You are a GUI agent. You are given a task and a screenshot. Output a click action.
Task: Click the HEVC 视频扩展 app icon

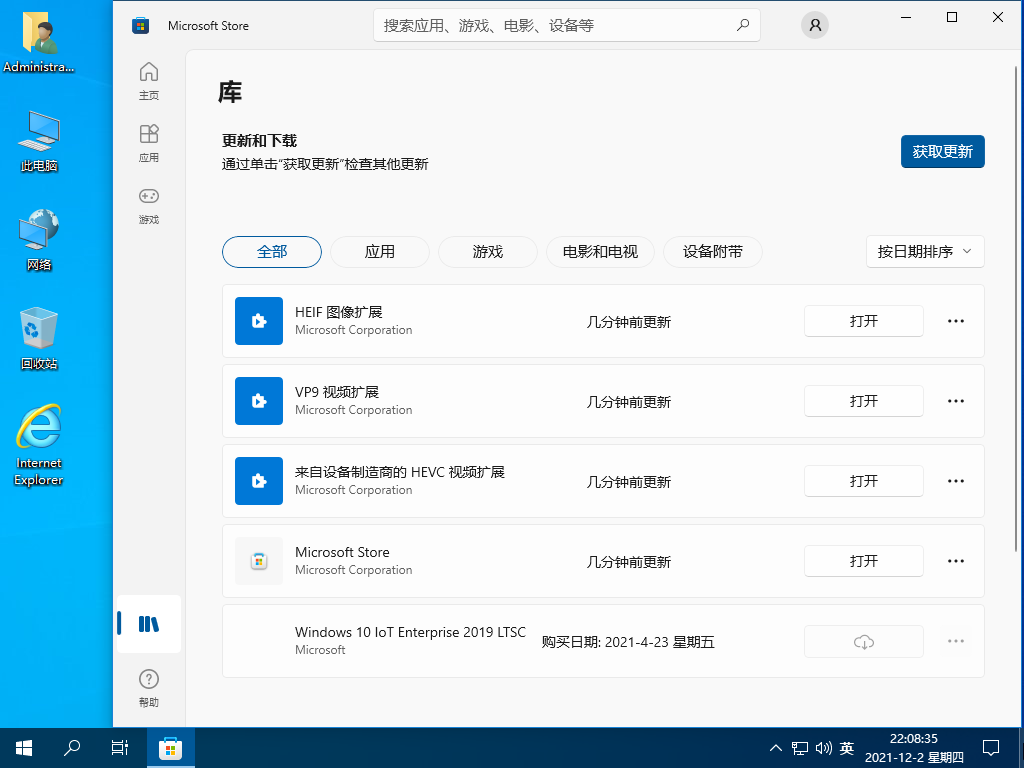coord(259,481)
